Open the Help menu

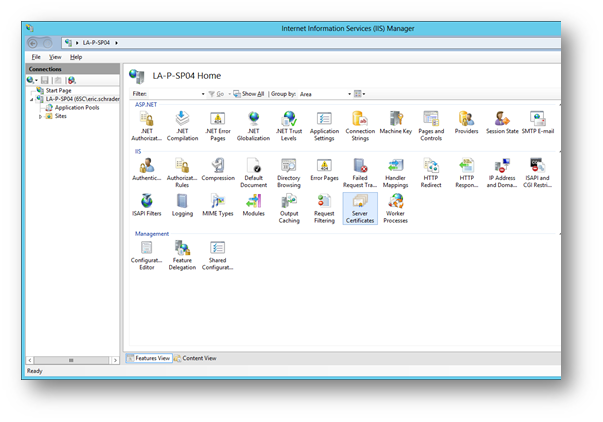(x=76, y=57)
